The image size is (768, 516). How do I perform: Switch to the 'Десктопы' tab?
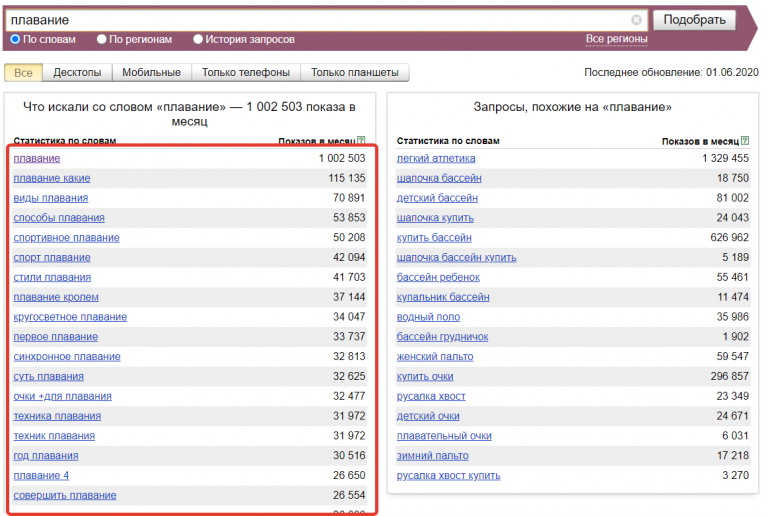[x=77, y=73]
